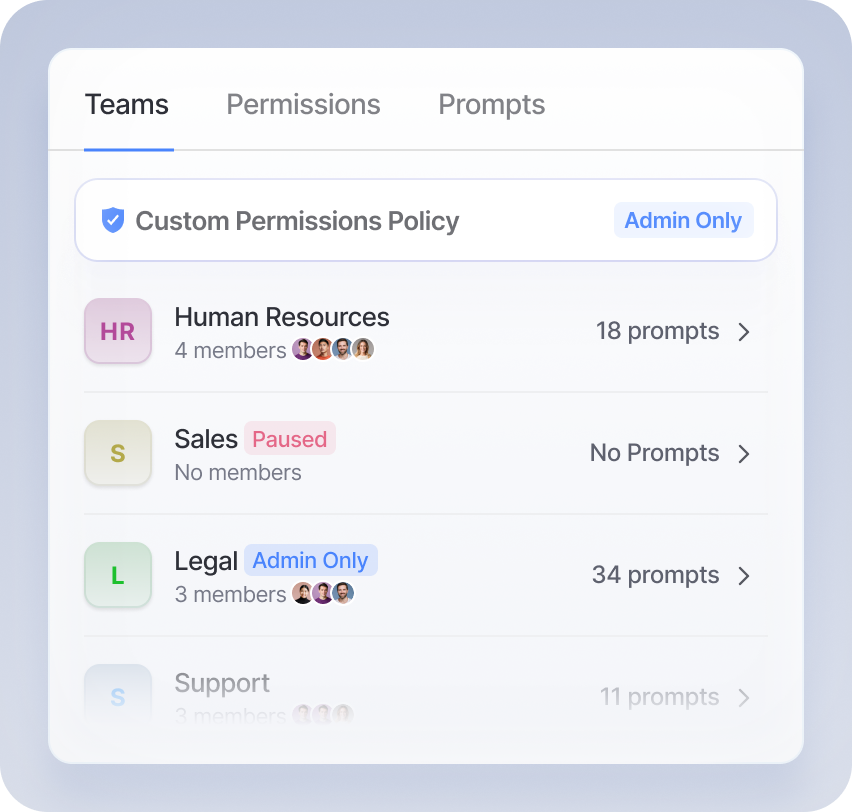Click the Legal team L avatar icon
The width and height of the screenshot is (852, 812).
(x=118, y=575)
